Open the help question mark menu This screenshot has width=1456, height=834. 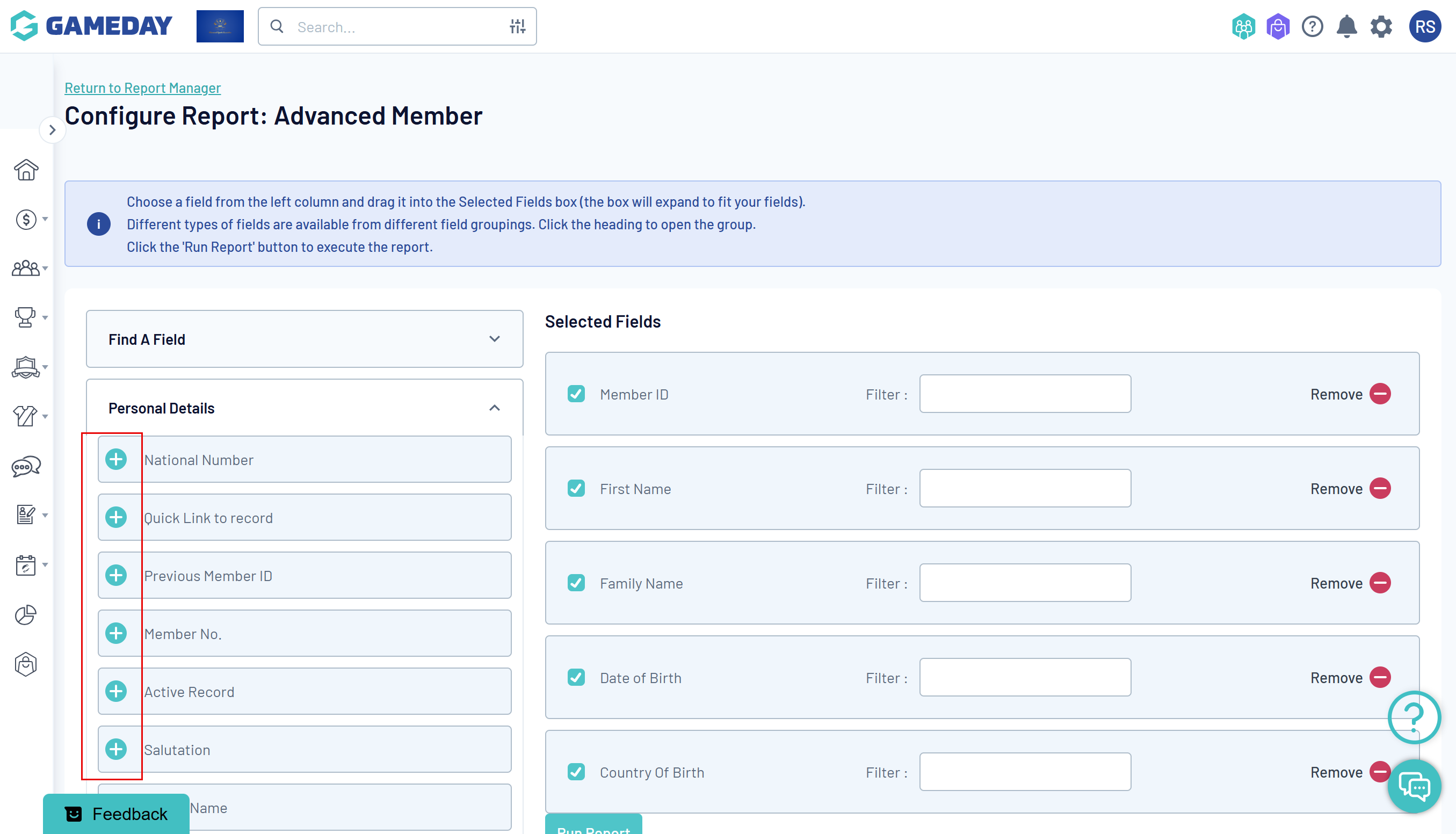(1312, 26)
